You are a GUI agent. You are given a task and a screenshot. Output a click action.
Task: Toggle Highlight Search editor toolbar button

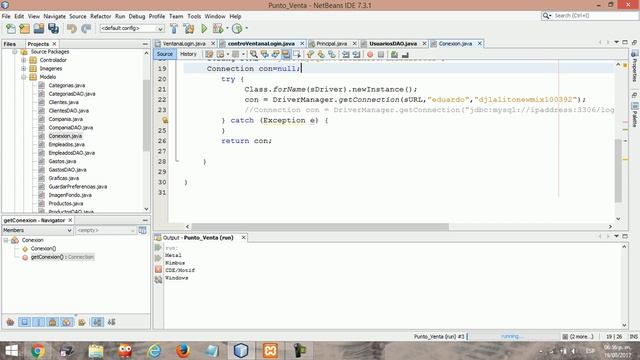tap(286, 54)
